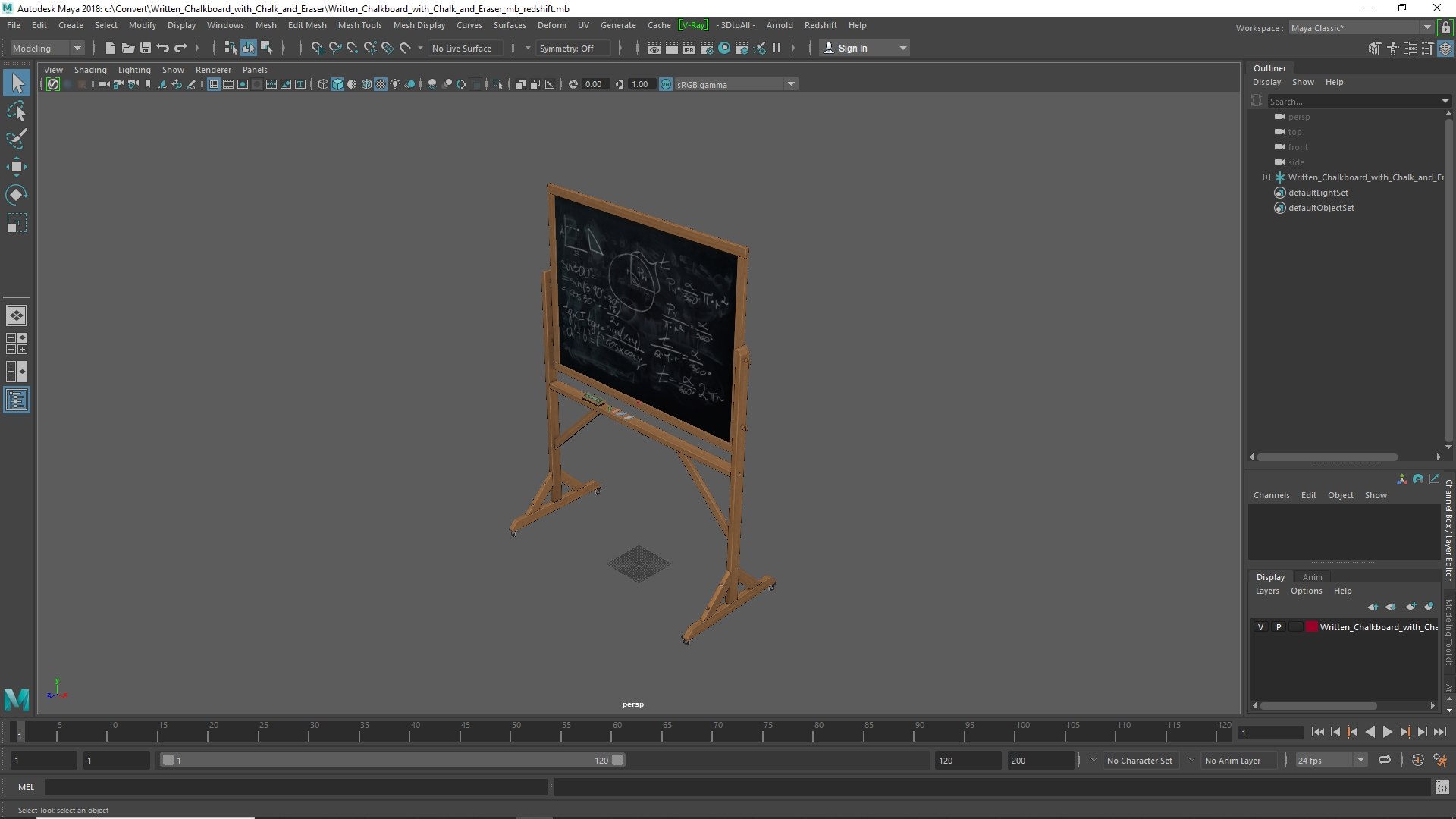Create a new scene file

click(x=110, y=48)
